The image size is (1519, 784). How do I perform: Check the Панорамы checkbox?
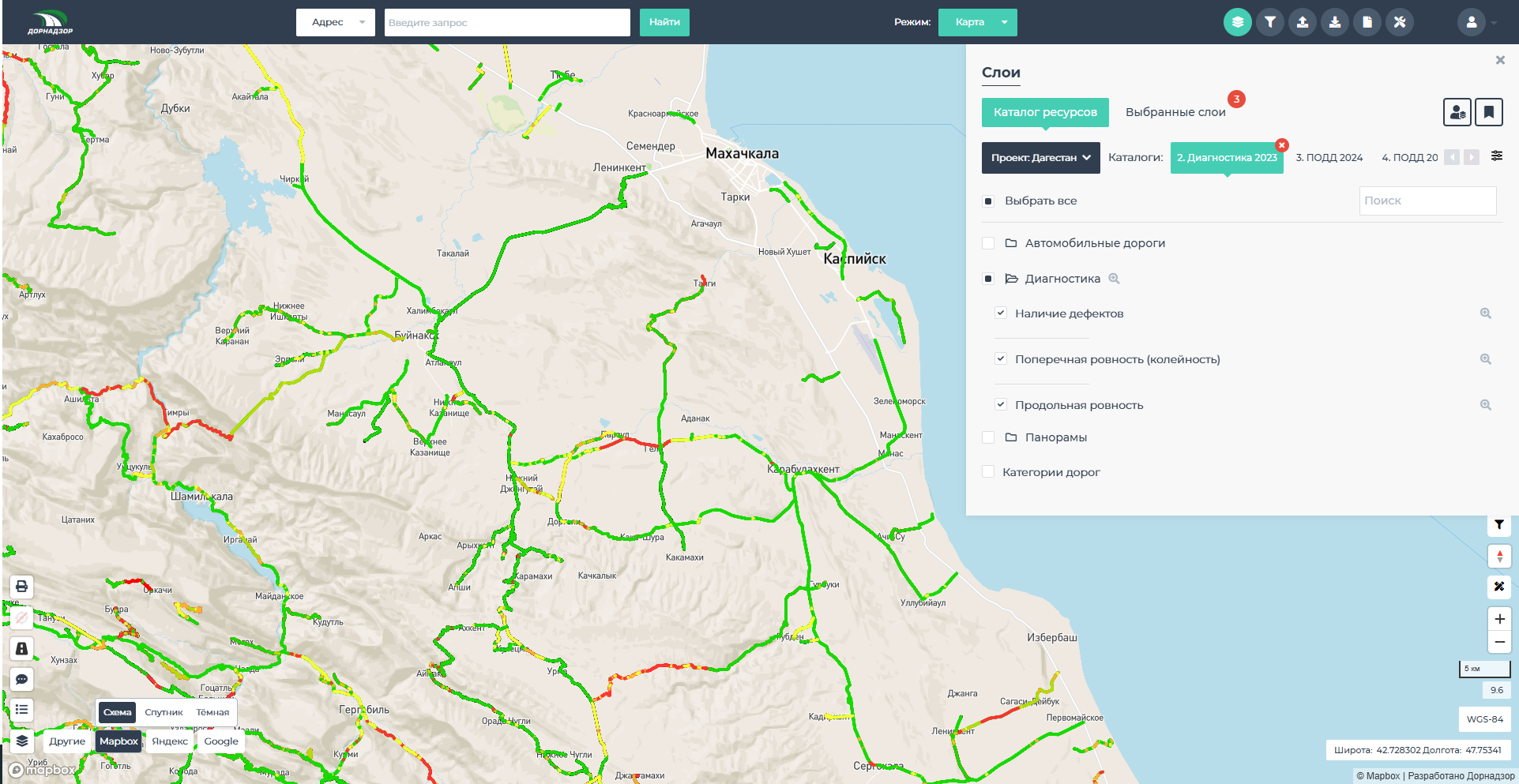988,437
